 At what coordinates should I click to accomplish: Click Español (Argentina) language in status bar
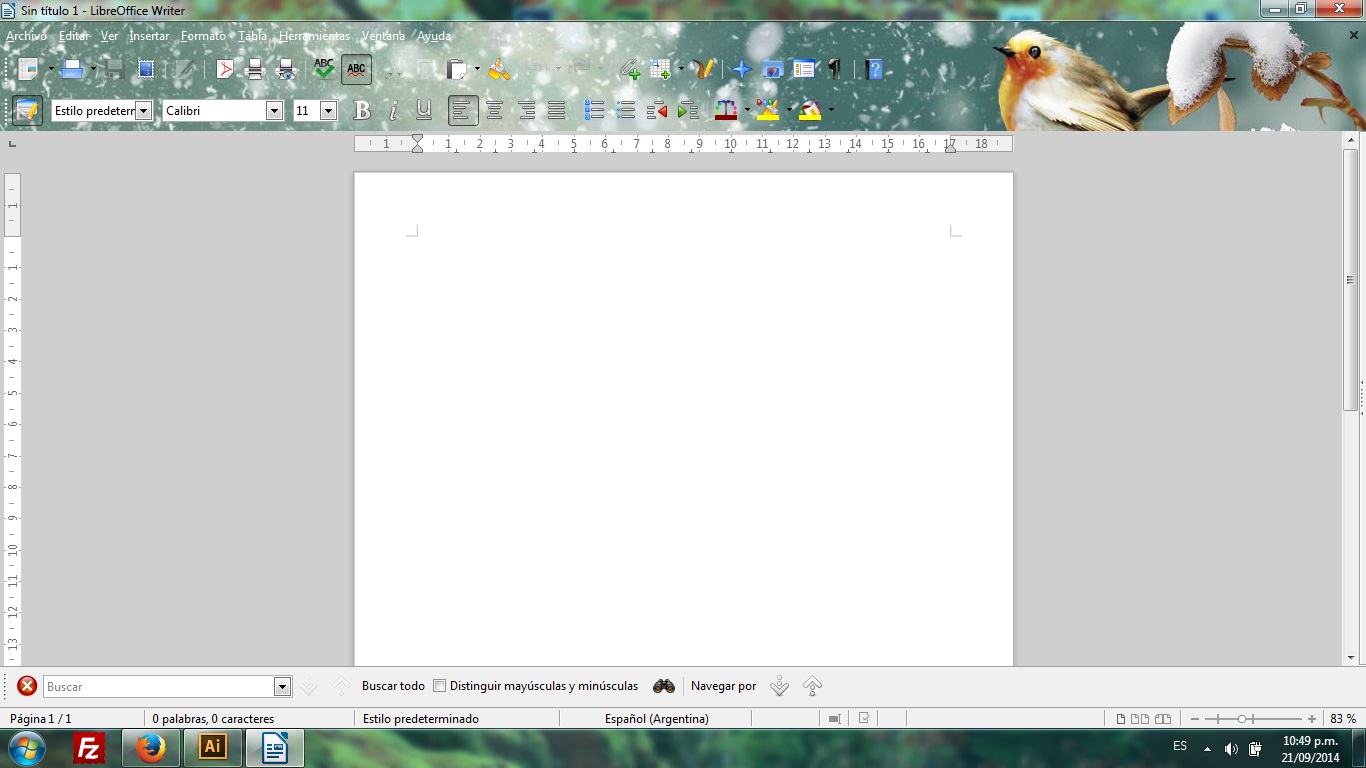(656, 718)
